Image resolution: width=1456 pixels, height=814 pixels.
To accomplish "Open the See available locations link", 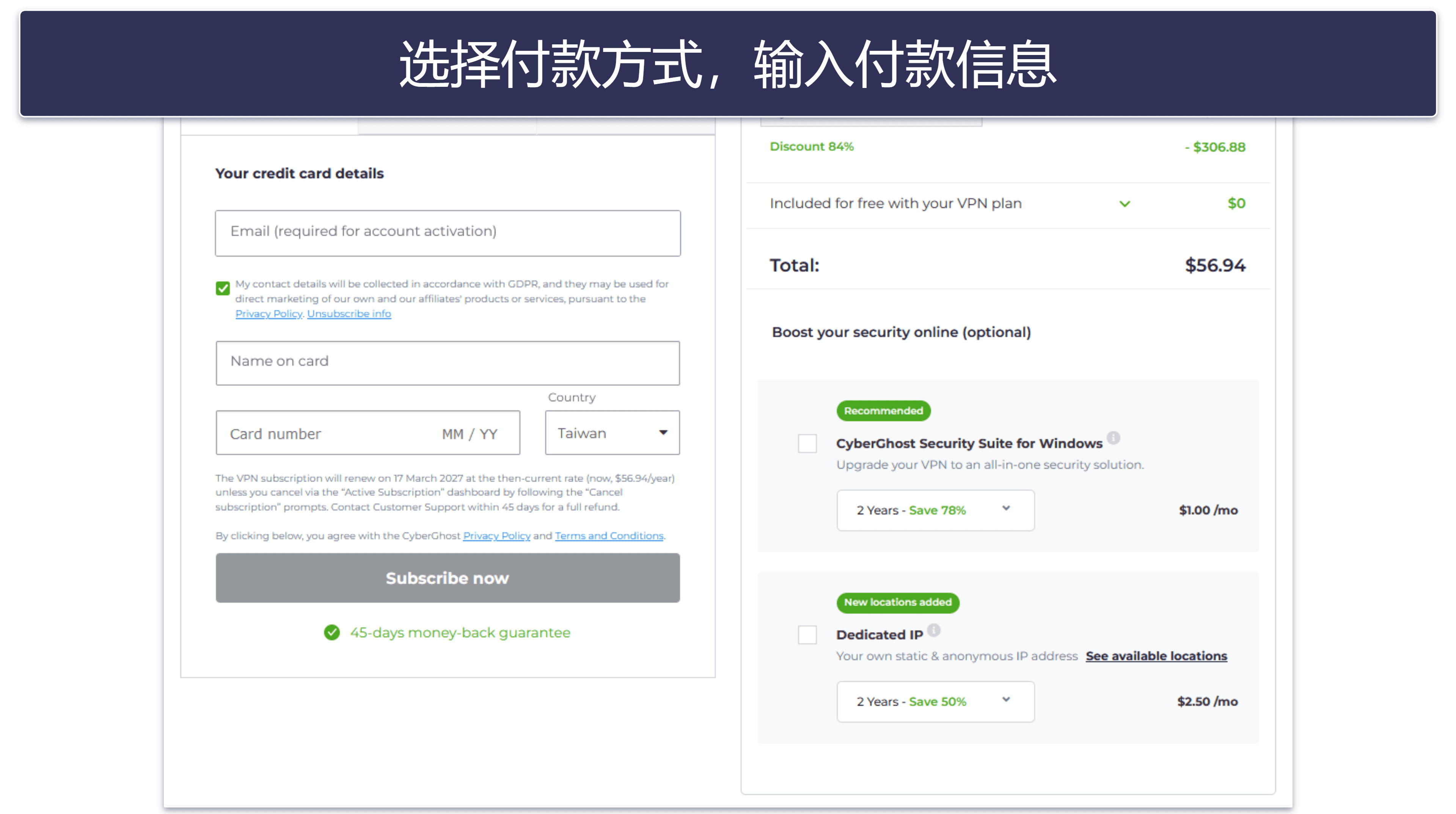I will (1156, 656).
